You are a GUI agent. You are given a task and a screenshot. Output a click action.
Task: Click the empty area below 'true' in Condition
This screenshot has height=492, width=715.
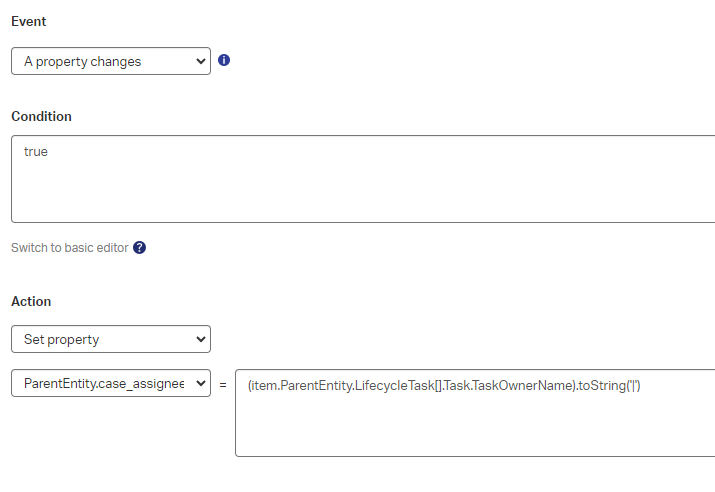tap(300, 195)
